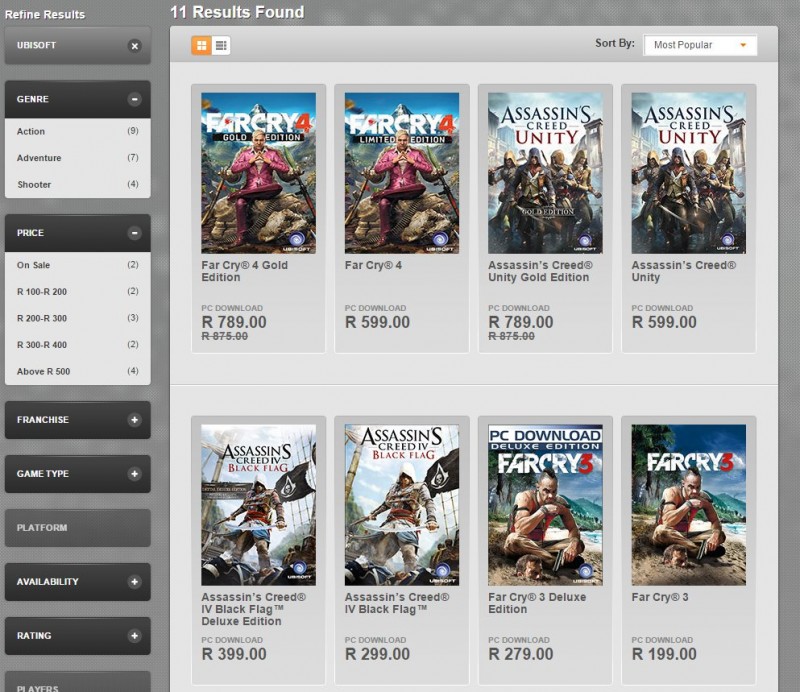Filter by On Sale price
The height and width of the screenshot is (692, 800).
point(78,265)
